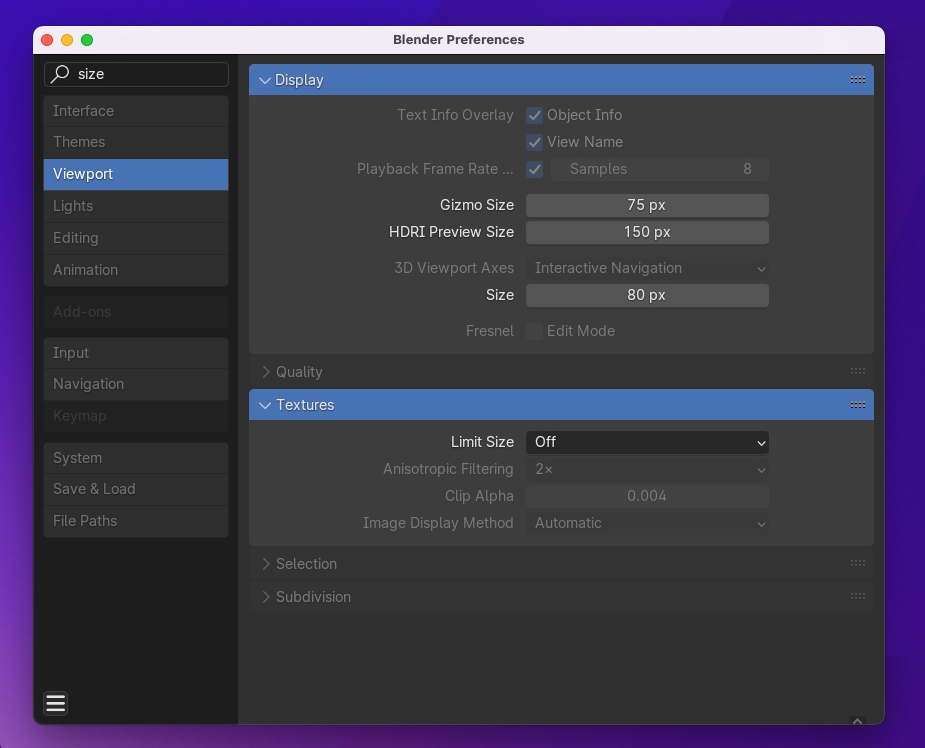Close the Blender Preferences window
The width and height of the screenshot is (925, 748).
47,40
